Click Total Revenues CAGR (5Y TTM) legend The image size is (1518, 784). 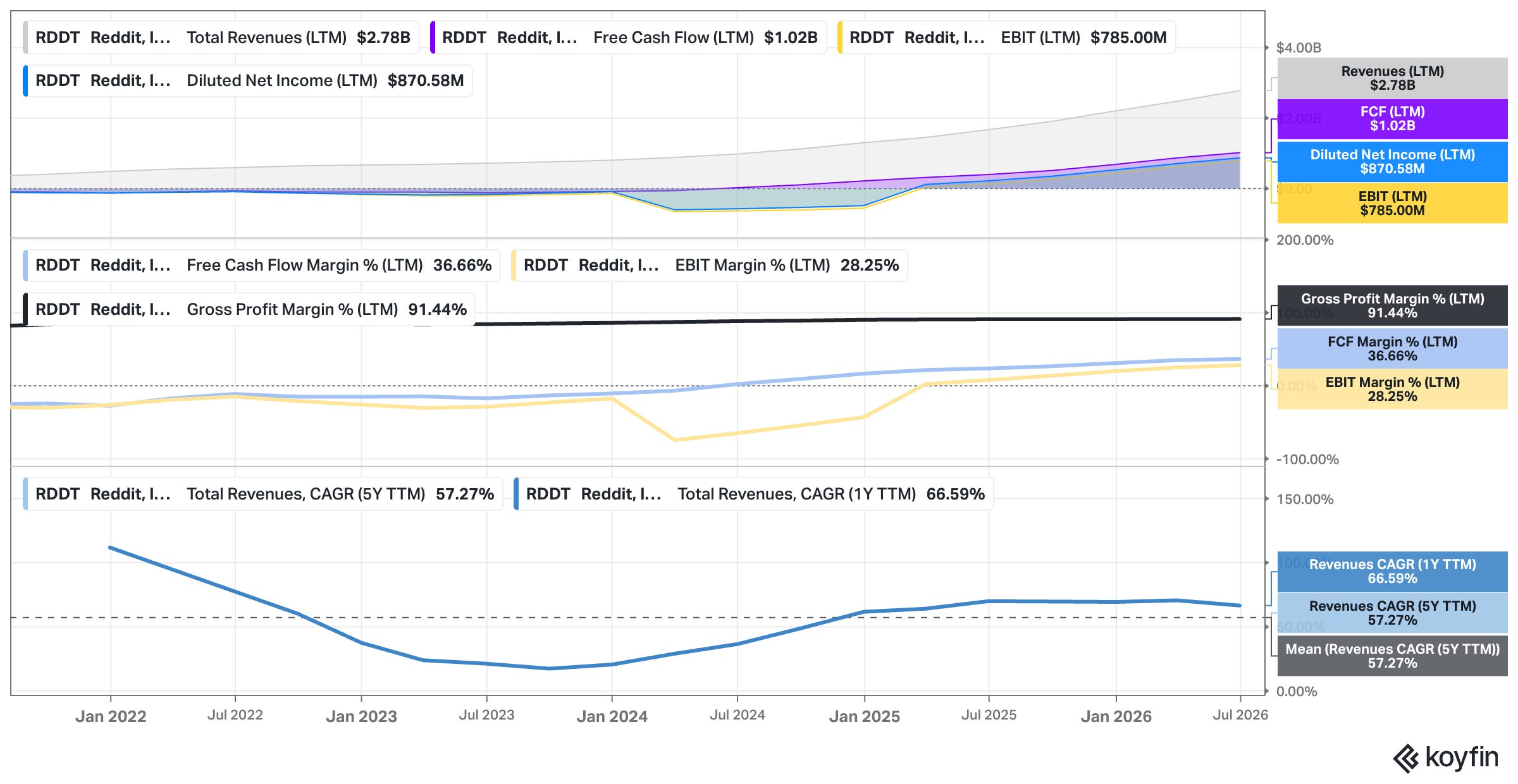262,494
